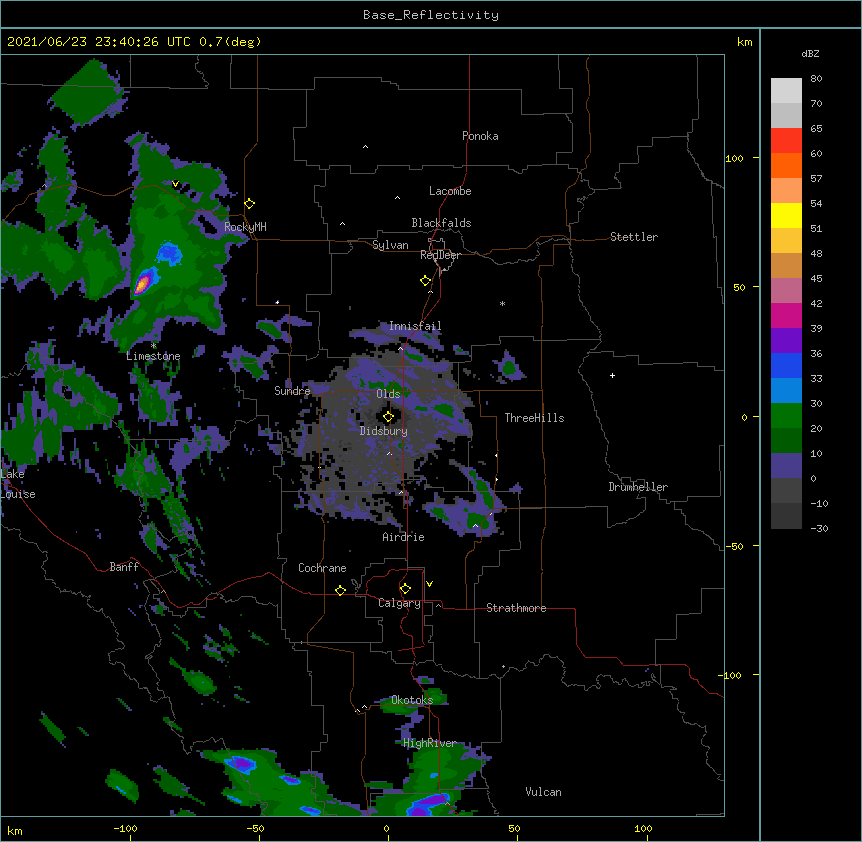Click the Vulcan label
Image resolution: width=862 pixels, height=842 pixels.
(x=544, y=792)
